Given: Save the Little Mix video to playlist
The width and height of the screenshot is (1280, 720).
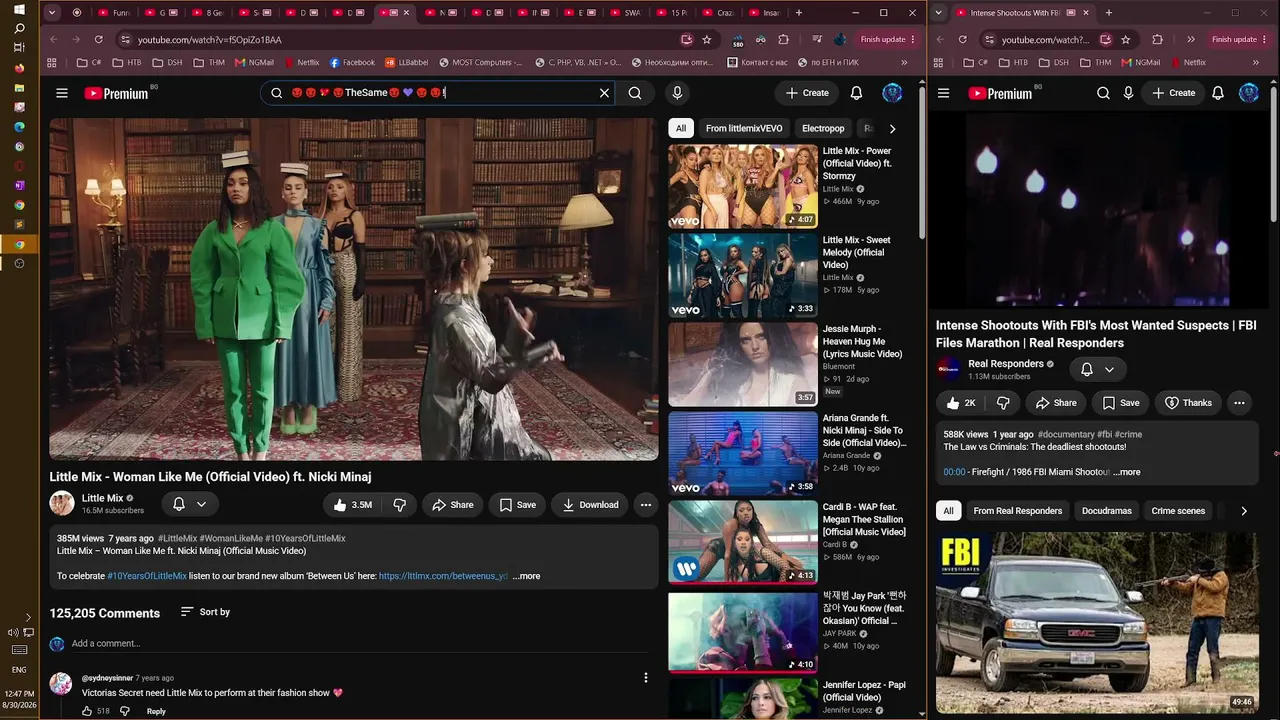Looking at the screenshot, I should coord(517,505).
